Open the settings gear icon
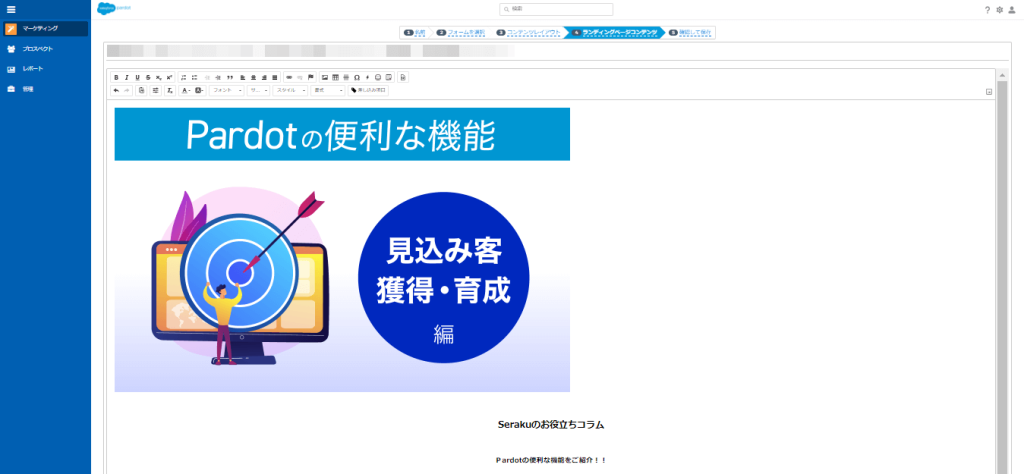 (x=999, y=10)
